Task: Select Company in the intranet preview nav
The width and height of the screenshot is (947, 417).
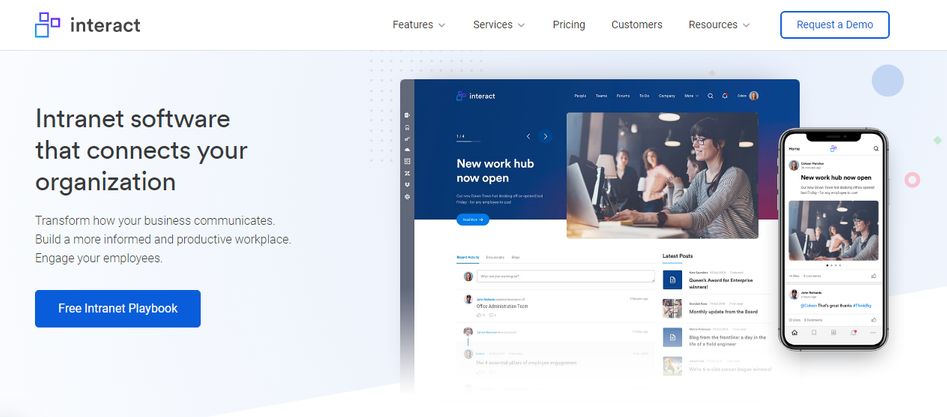Action: (x=667, y=95)
